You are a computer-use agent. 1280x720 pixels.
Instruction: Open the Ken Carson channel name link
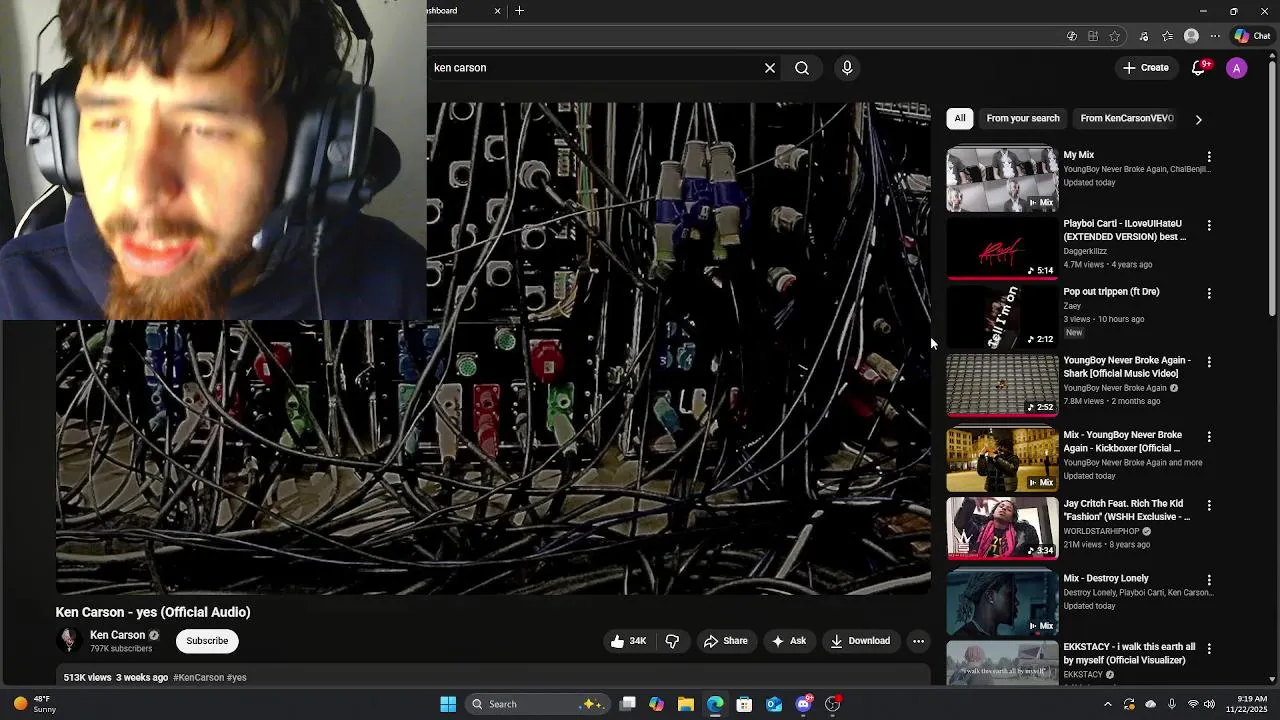point(118,635)
